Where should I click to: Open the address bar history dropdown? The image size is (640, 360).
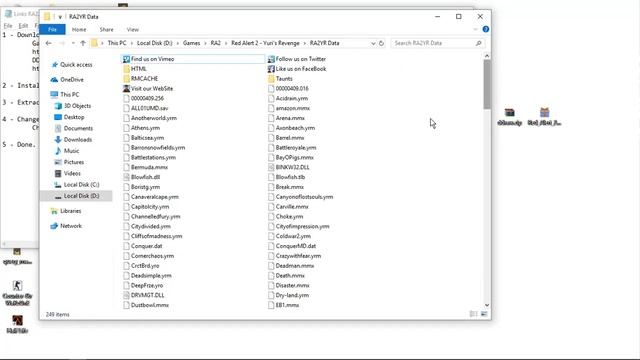click(373, 43)
